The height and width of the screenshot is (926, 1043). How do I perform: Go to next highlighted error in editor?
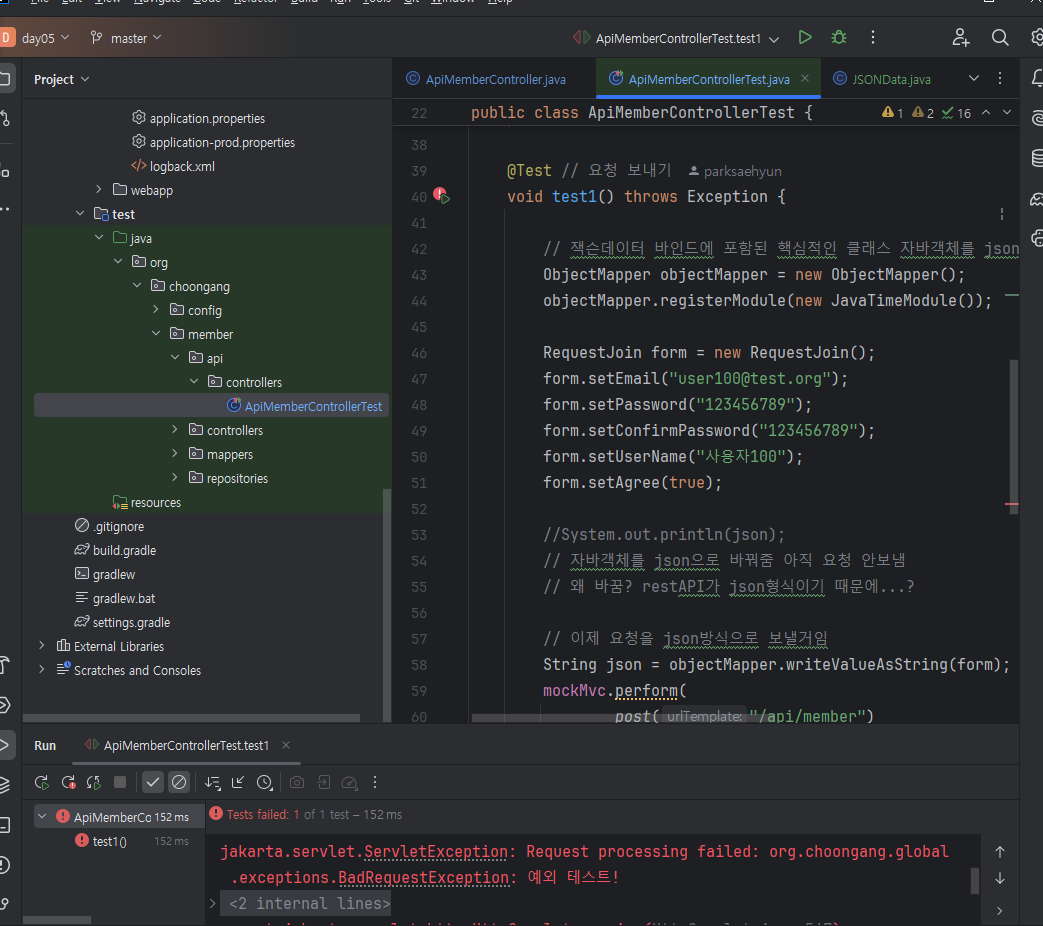[1007, 112]
